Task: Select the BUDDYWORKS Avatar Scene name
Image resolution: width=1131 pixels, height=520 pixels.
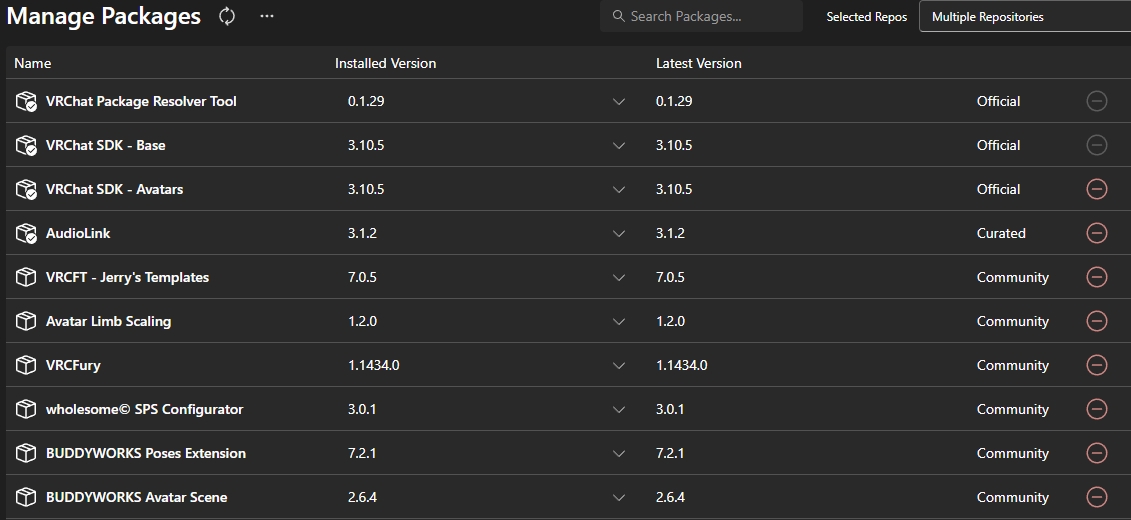Action: click(x=136, y=498)
